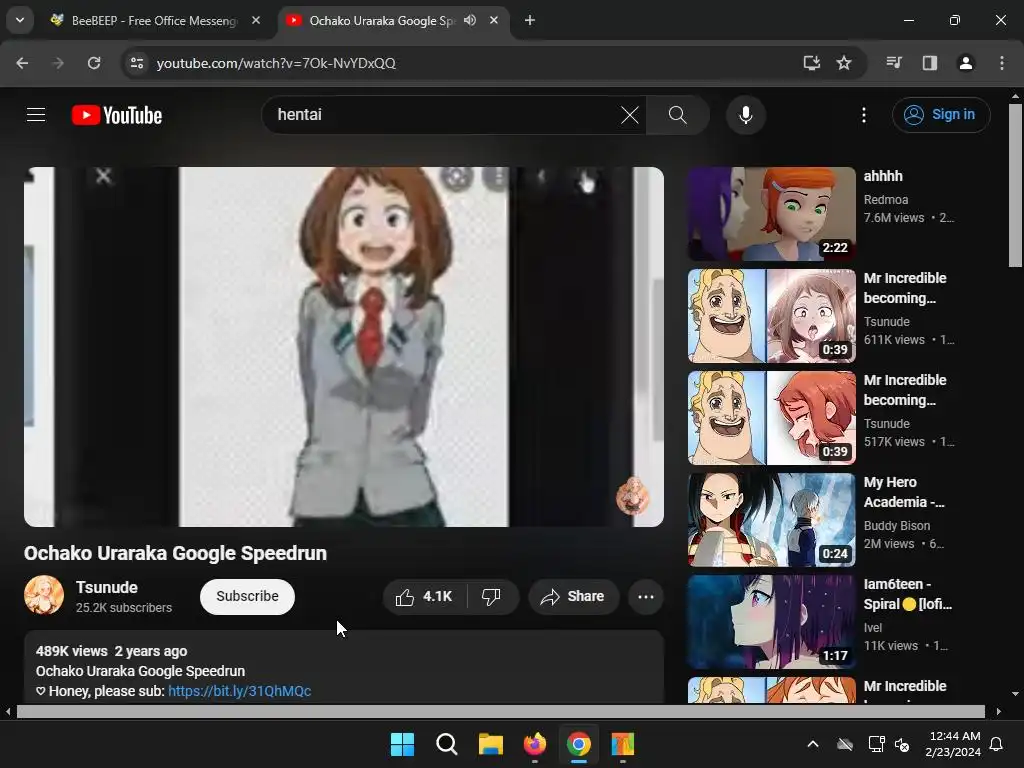Viewport: 1024px width, 768px height.
Task: Clear the search box with the X
Action: click(630, 115)
